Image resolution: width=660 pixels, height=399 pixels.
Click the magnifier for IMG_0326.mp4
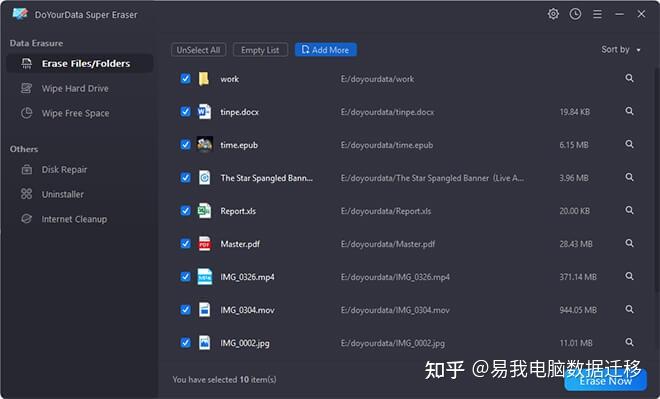coord(629,276)
